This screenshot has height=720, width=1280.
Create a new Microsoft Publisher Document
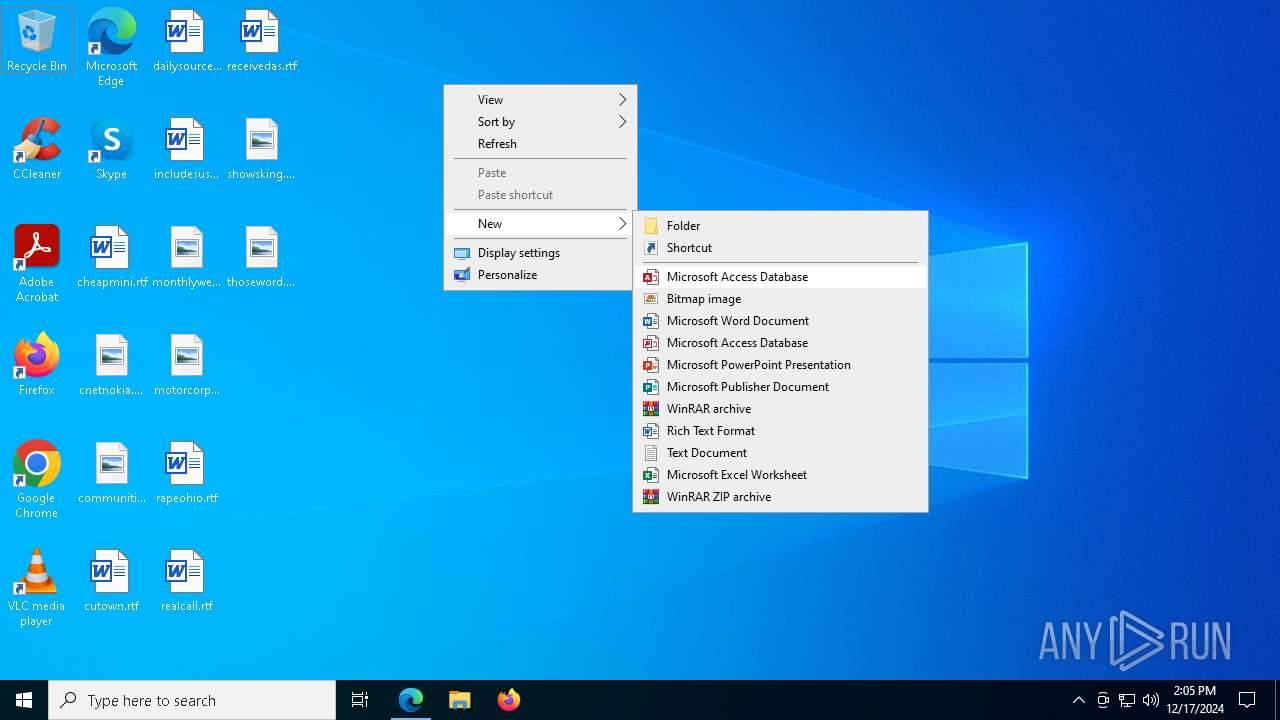tap(780, 387)
